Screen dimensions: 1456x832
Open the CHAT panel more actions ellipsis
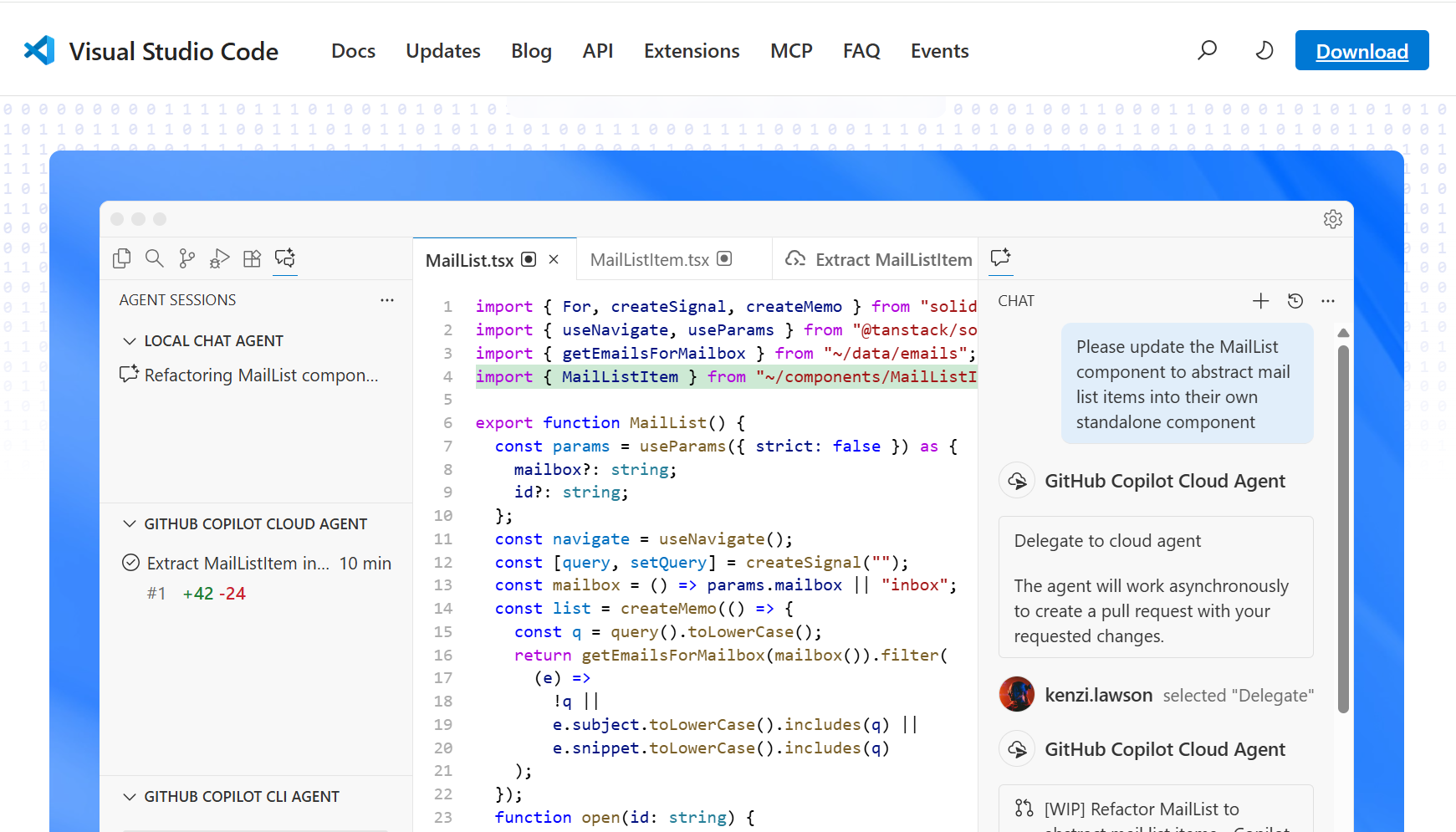click(1328, 301)
